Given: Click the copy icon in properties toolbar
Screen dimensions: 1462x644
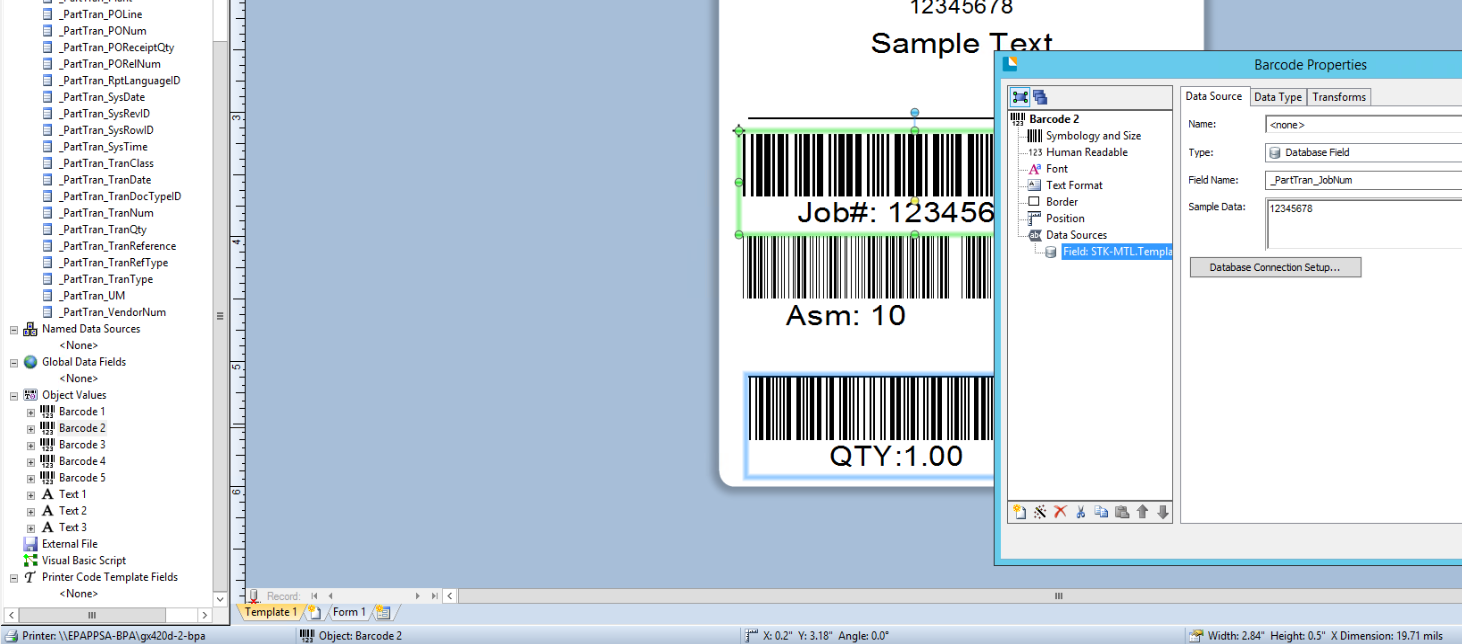Looking at the screenshot, I should pos(1101,512).
